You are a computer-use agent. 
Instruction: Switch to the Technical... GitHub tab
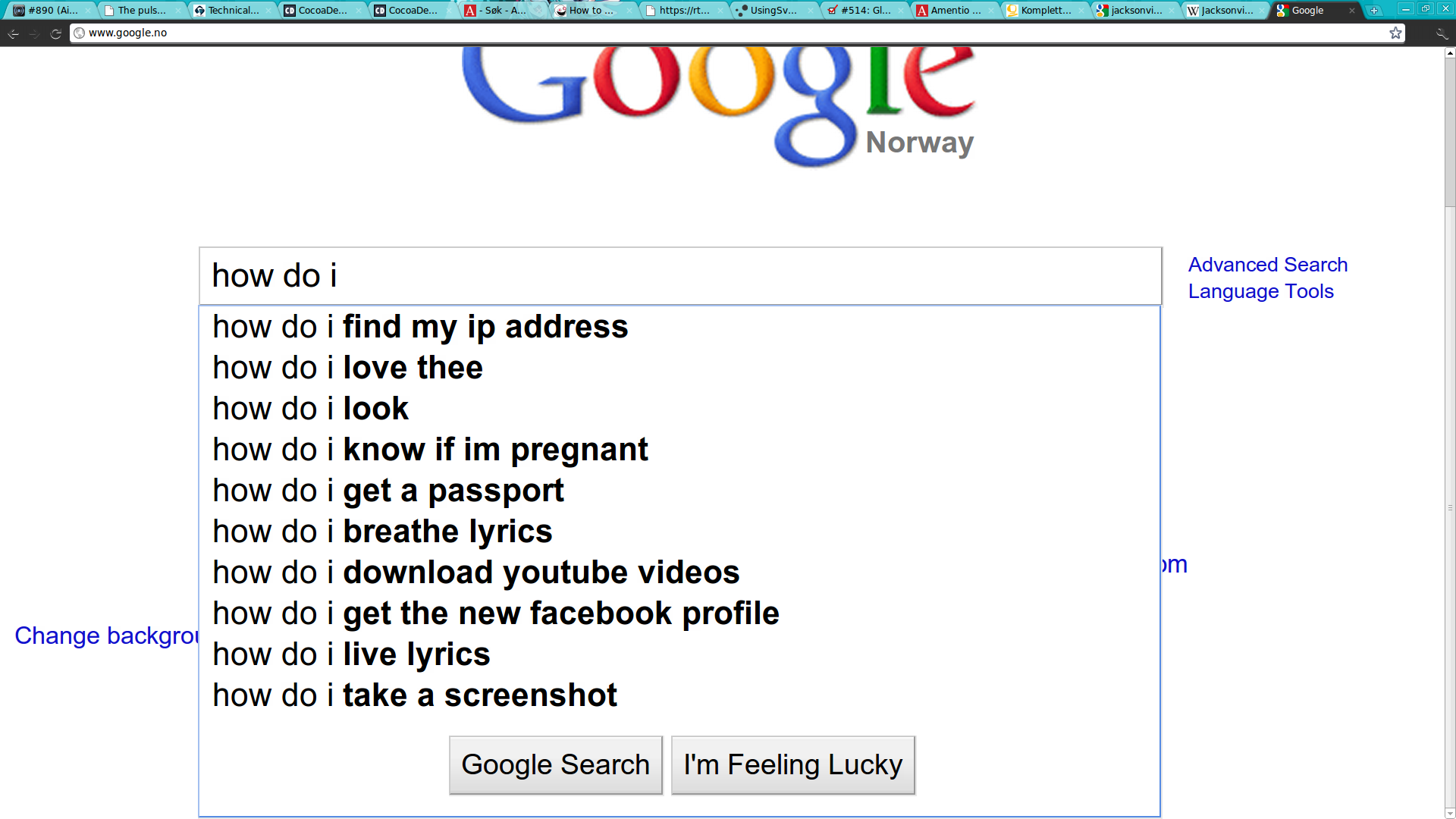tap(230, 11)
